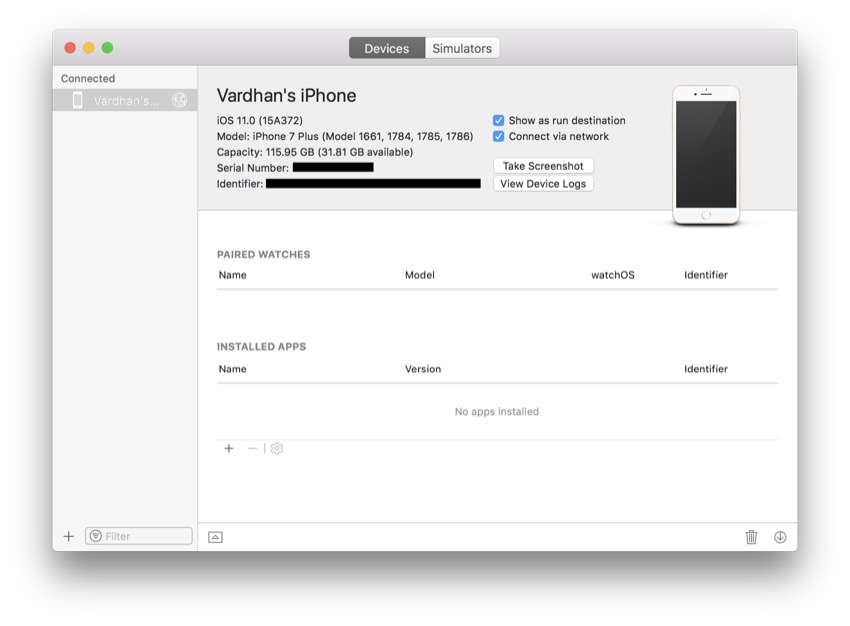
Task: Click the network globe icon beside Vardhan's
Action: [x=179, y=100]
